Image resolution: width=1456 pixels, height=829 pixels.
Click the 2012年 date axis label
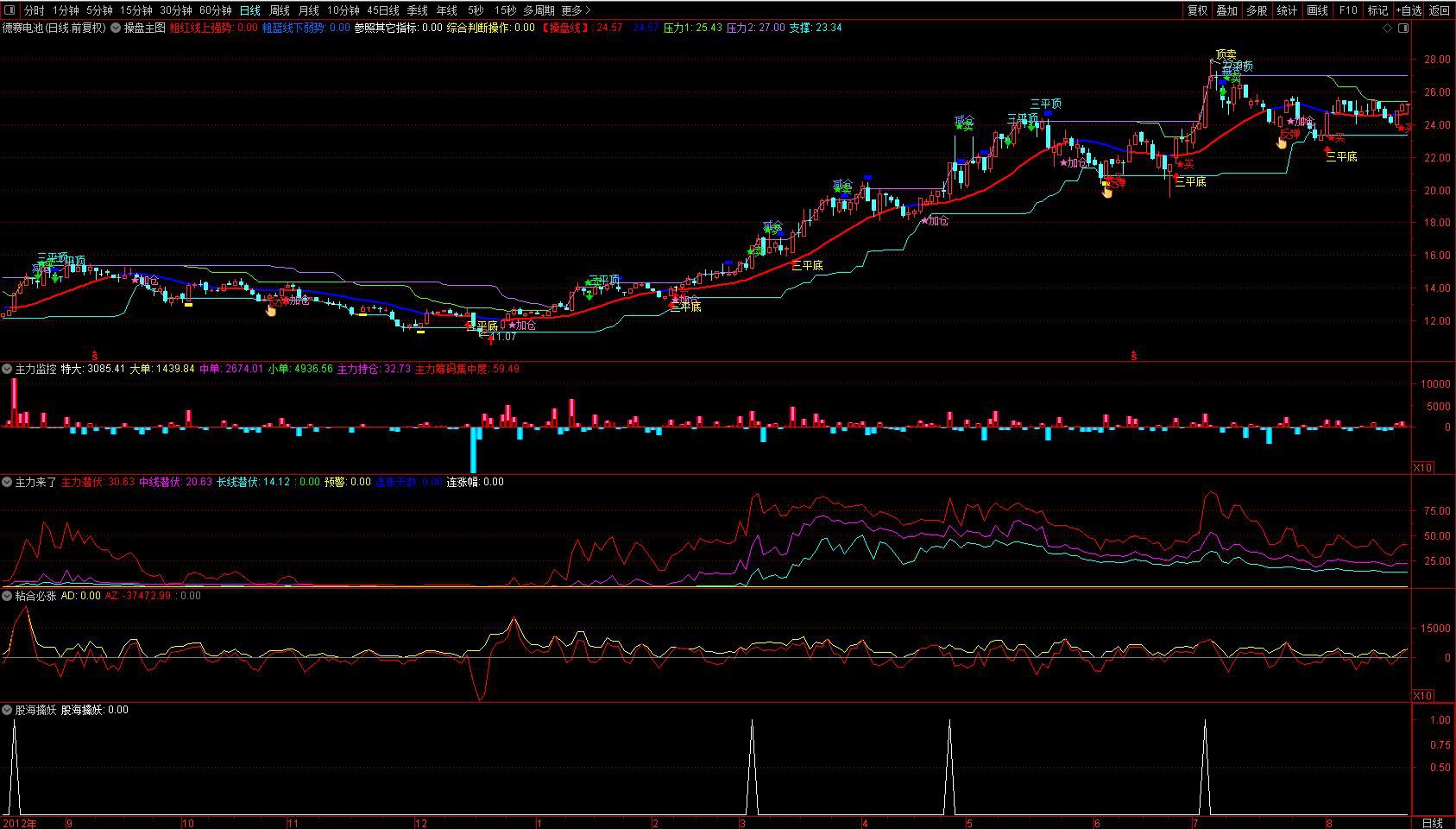pyautogui.click(x=18, y=823)
